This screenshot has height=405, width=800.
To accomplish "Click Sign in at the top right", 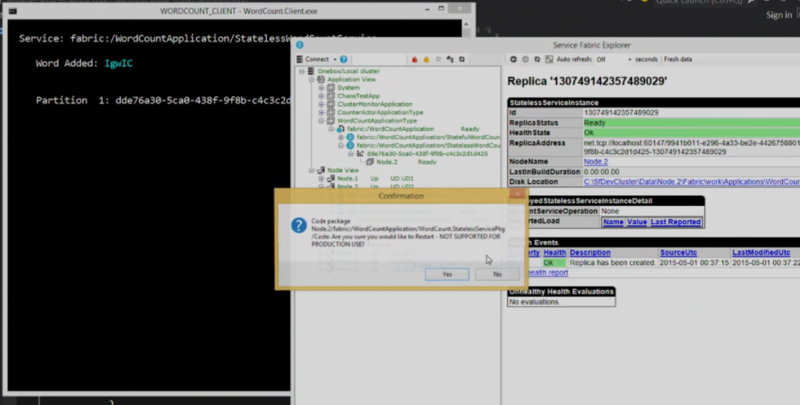I will (x=779, y=15).
